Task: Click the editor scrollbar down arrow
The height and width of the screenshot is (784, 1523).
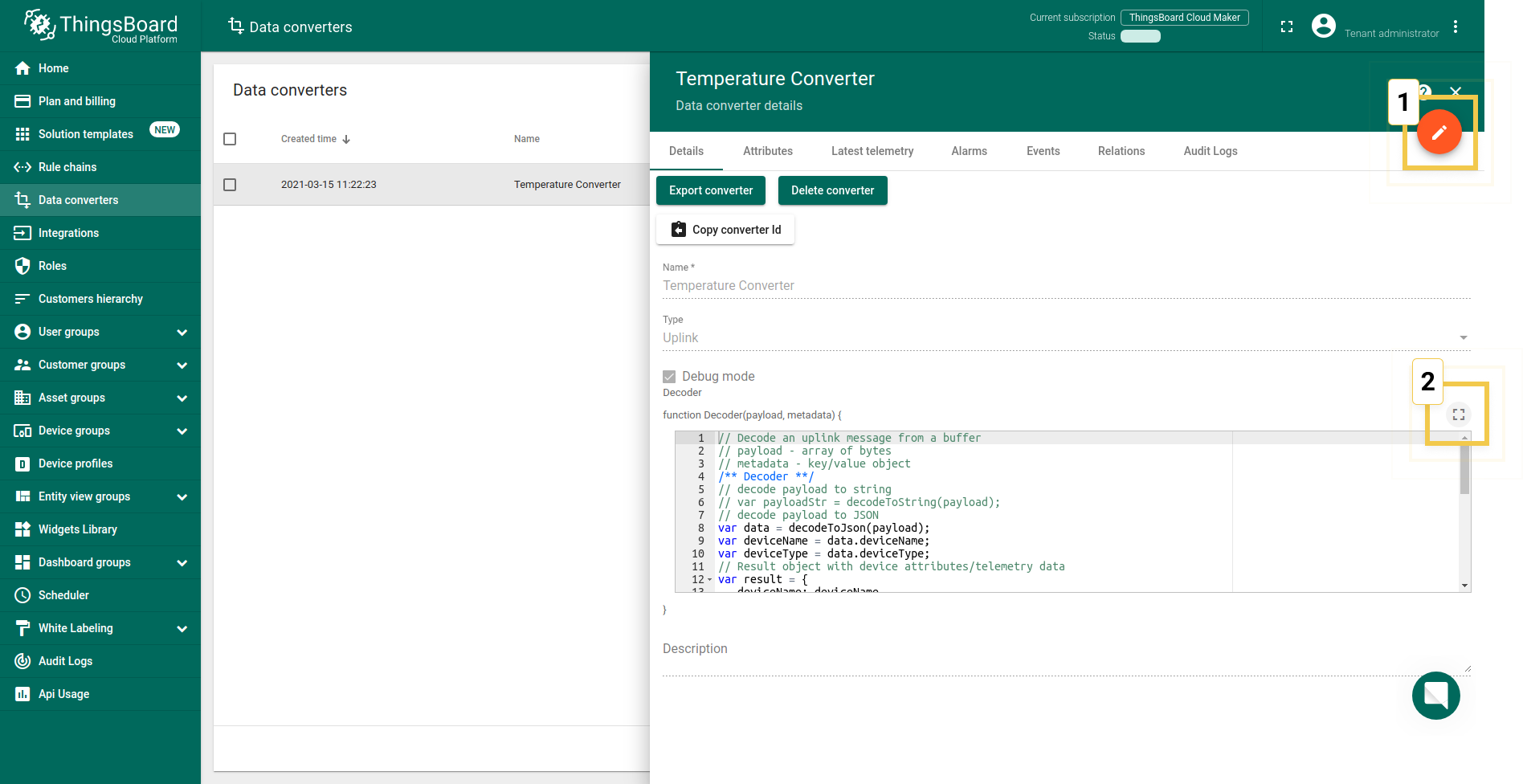Action: coord(1465,586)
